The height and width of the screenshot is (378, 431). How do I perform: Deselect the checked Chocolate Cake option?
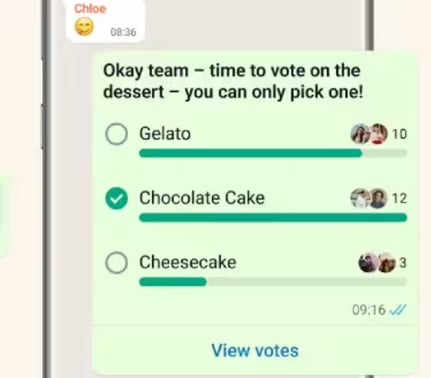click(116, 198)
